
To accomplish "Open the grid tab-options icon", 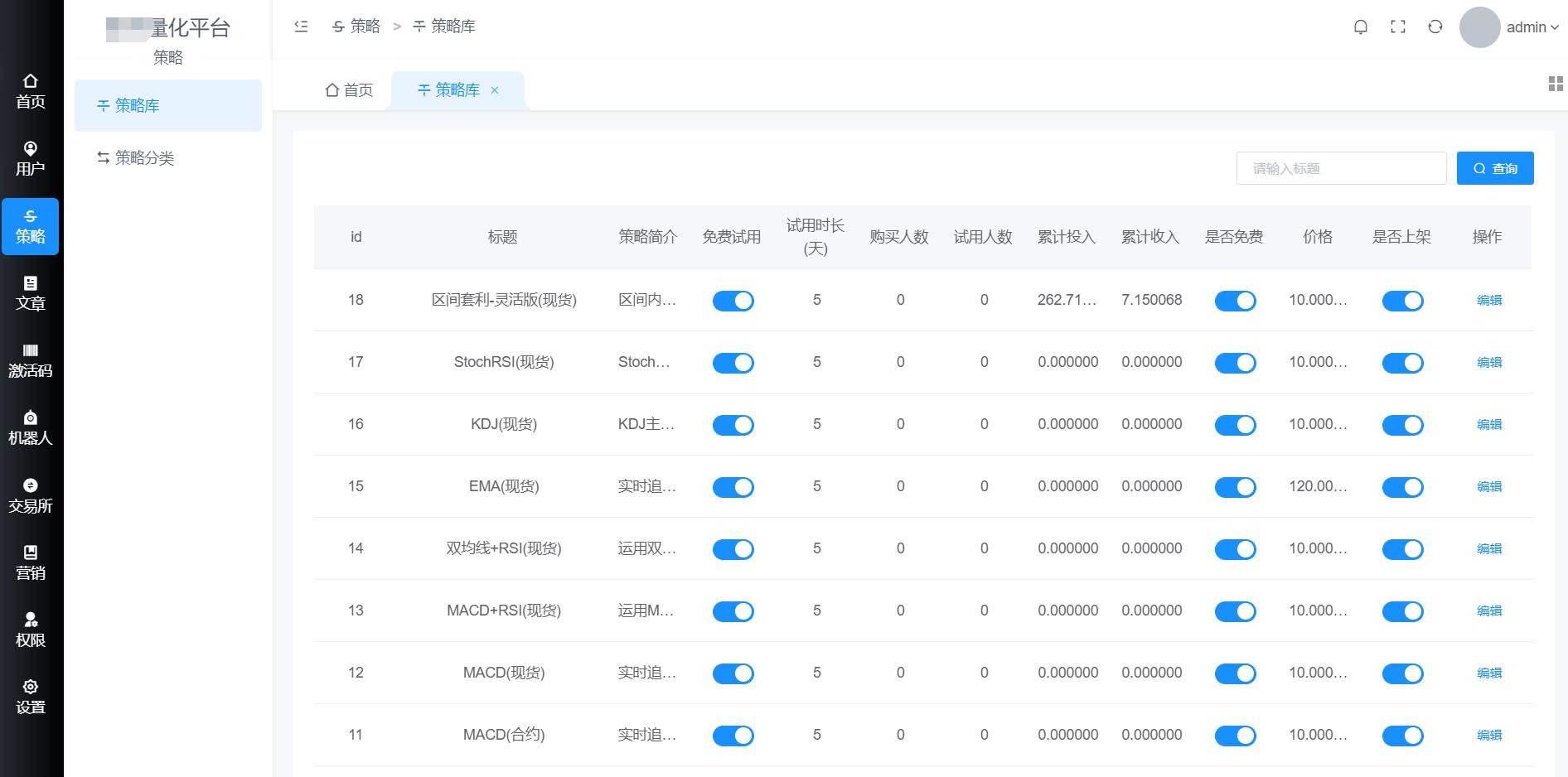I will point(1555,84).
